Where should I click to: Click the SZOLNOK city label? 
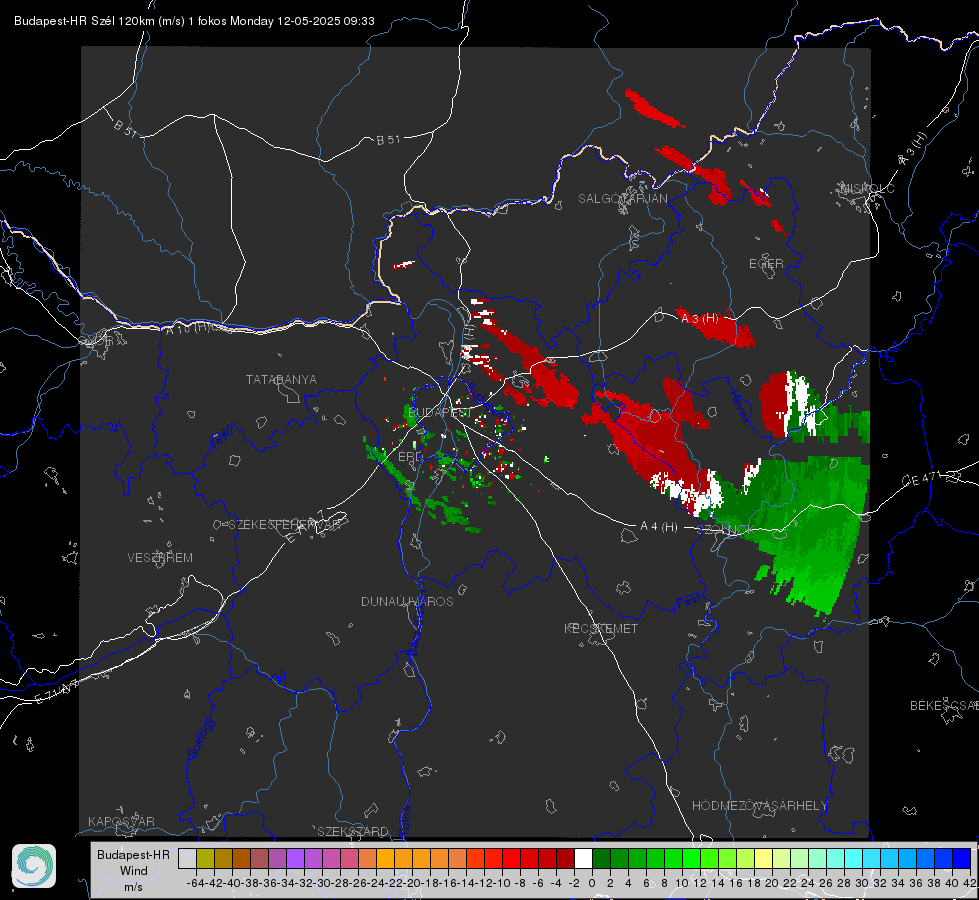pyautogui.click(x=725, y=529)
